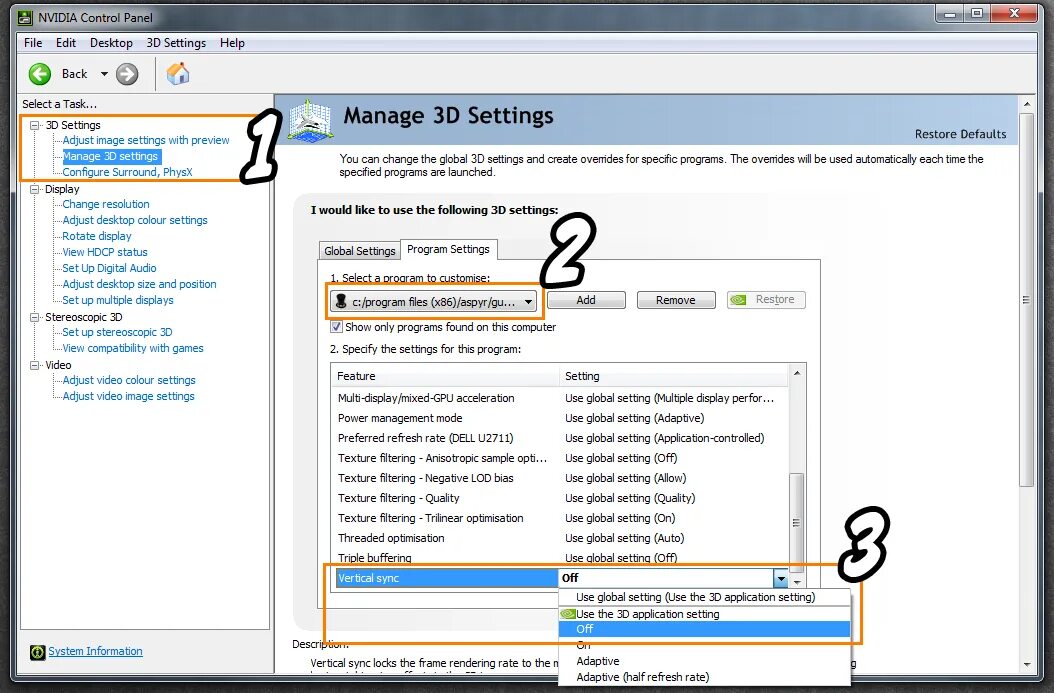This screenshot has width=1054, height=693.
Task: Open Set up stereoscopic 3D task
Action: click(118, 332)
